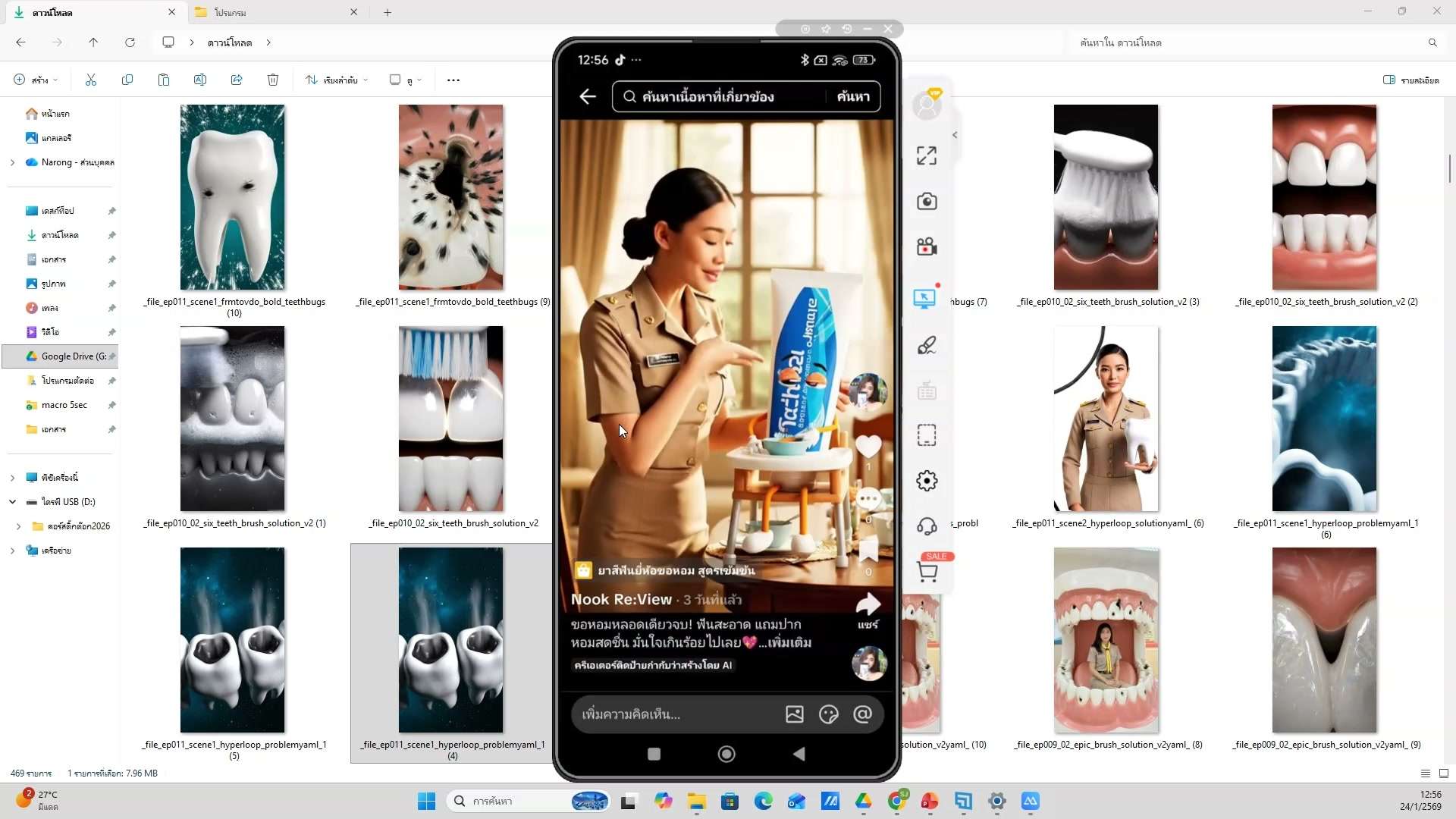Expand the USB drive D: tree node

(12, 502)
